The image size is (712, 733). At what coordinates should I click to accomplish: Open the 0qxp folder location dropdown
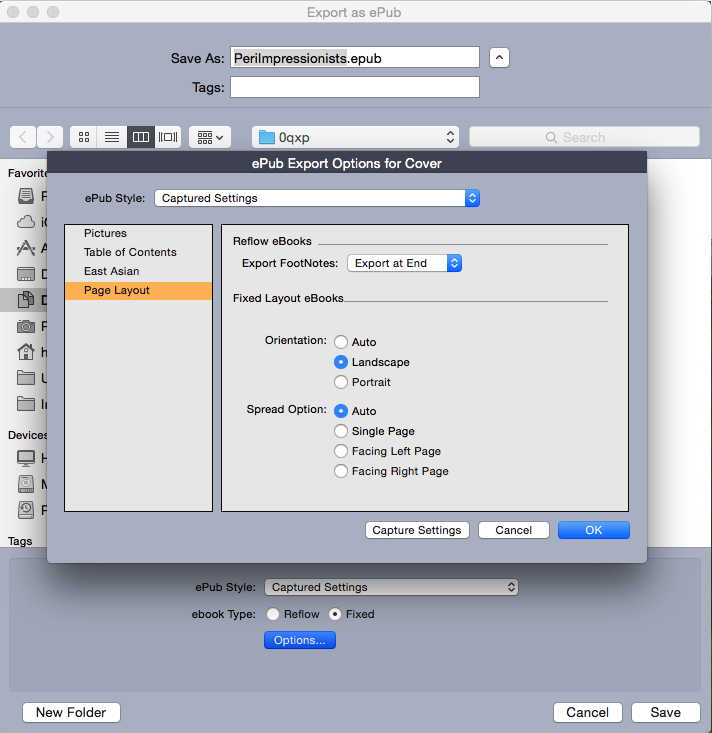tap(355, 137)
